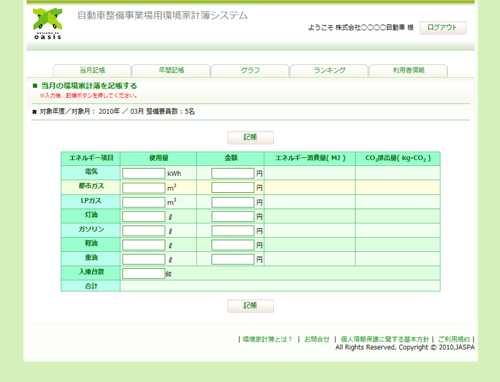Focus the 灯油 usage field

pos(144,217)
